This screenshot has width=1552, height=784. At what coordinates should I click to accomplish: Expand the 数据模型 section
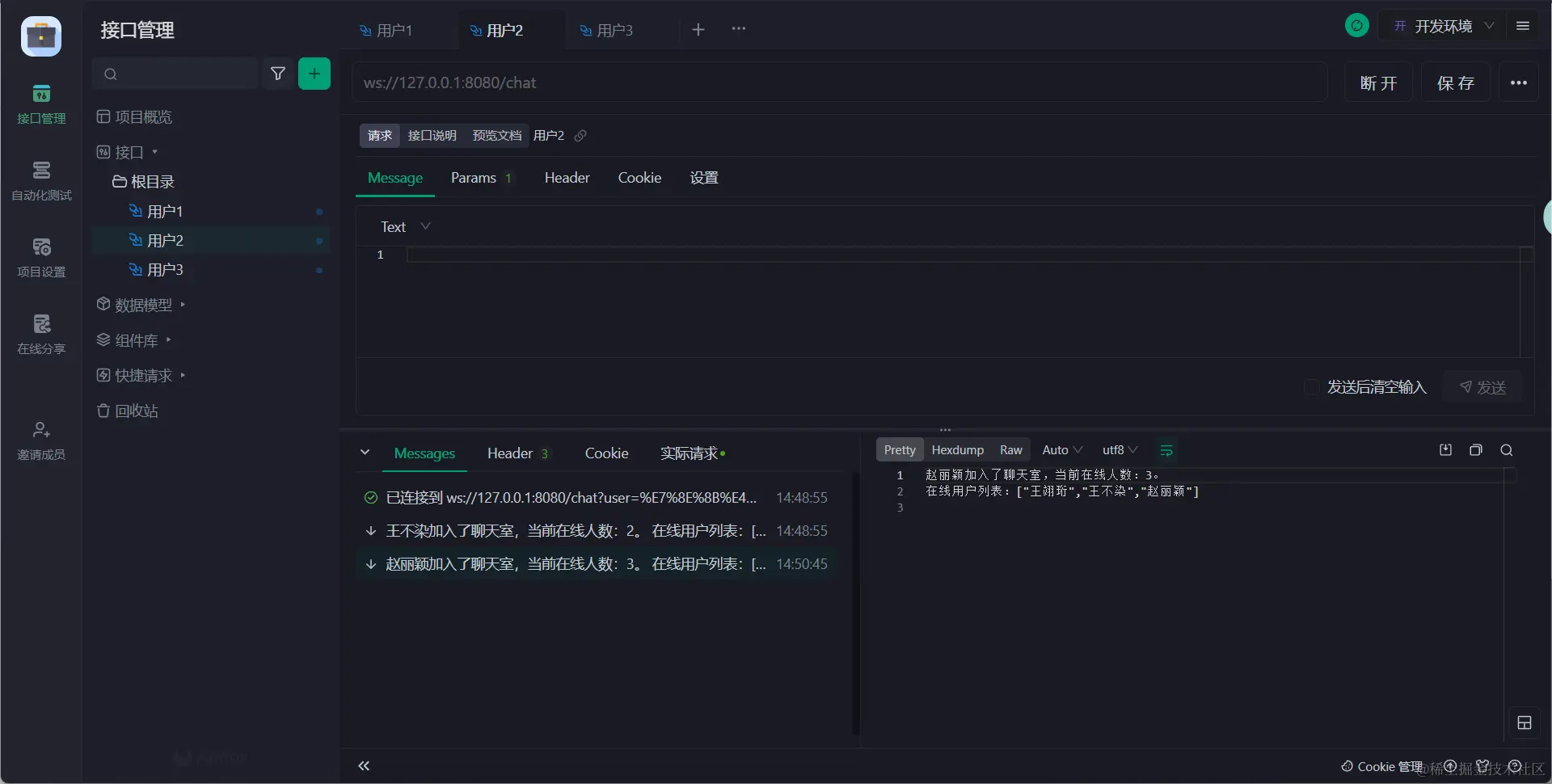(x=141, y=305)
